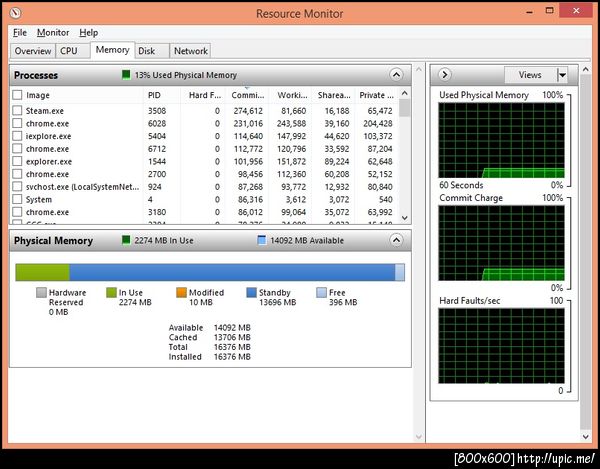Open the Views dropdown arrow
This screenshot has width=600, height=469.
(562, 75)
